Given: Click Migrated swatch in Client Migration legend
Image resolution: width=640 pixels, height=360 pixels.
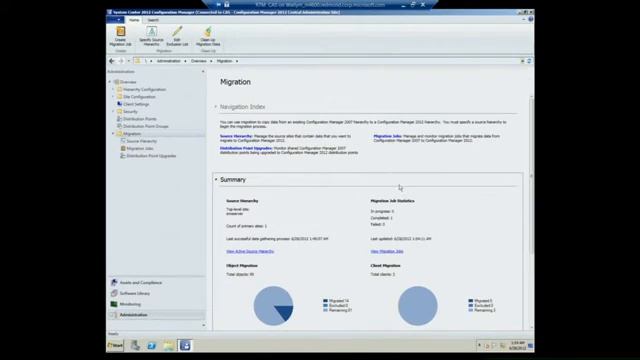Looking at the screenshot, I should tap(471, 301).
